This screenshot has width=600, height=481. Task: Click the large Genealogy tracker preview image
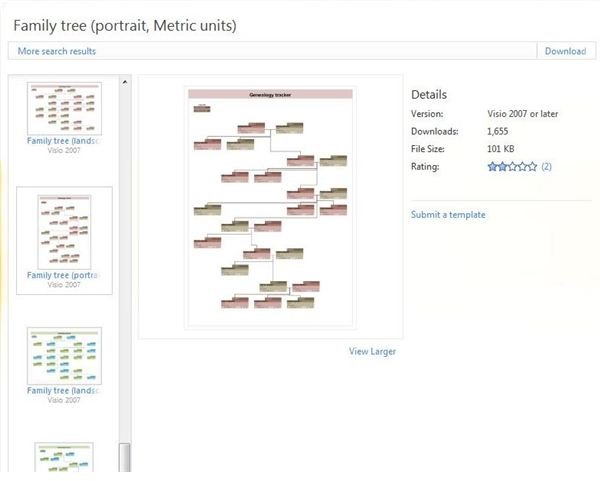(270, 208)
